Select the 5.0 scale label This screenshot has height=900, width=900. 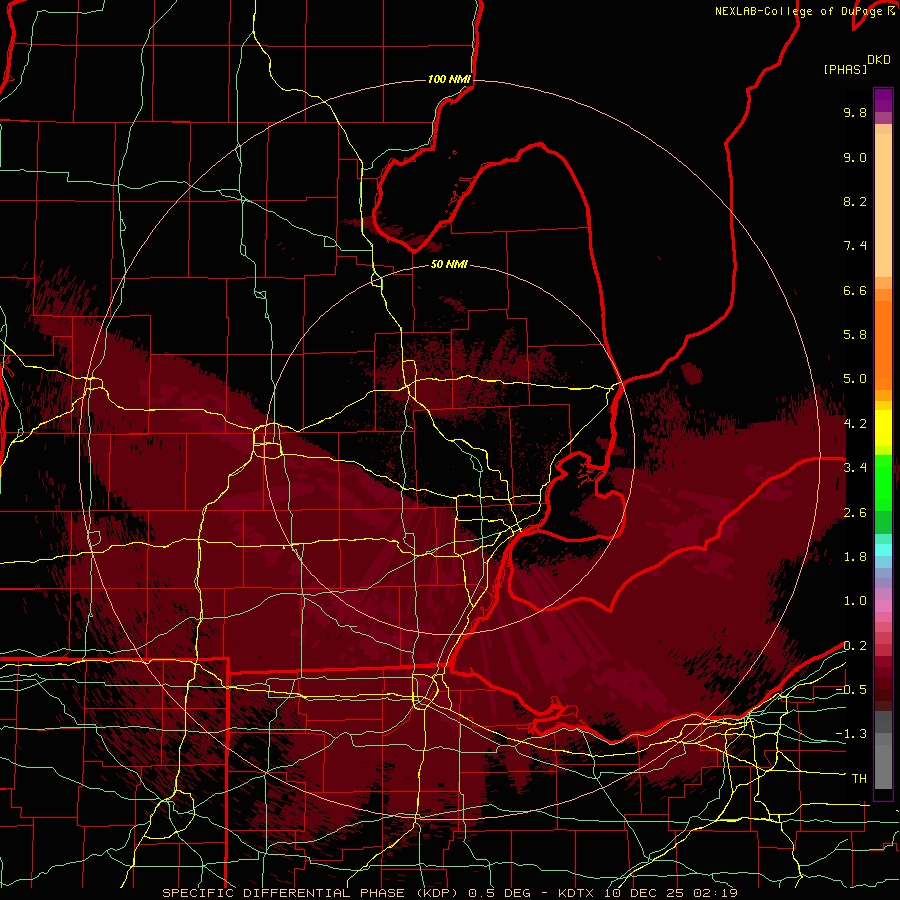[x=855, y=379]
